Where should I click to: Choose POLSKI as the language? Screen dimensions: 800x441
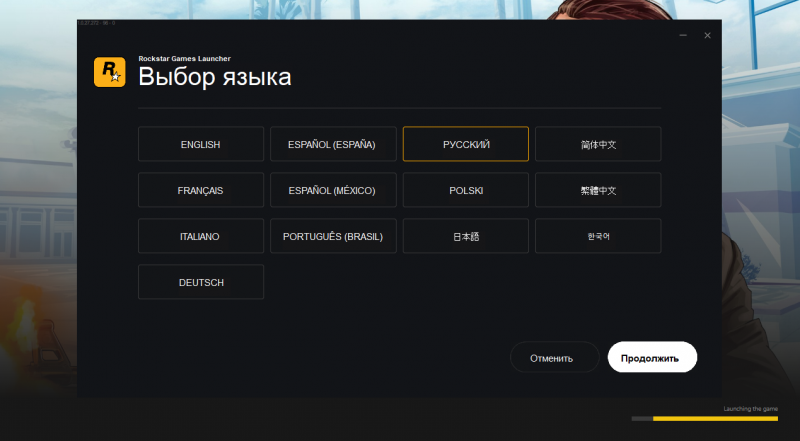point(466,190)
